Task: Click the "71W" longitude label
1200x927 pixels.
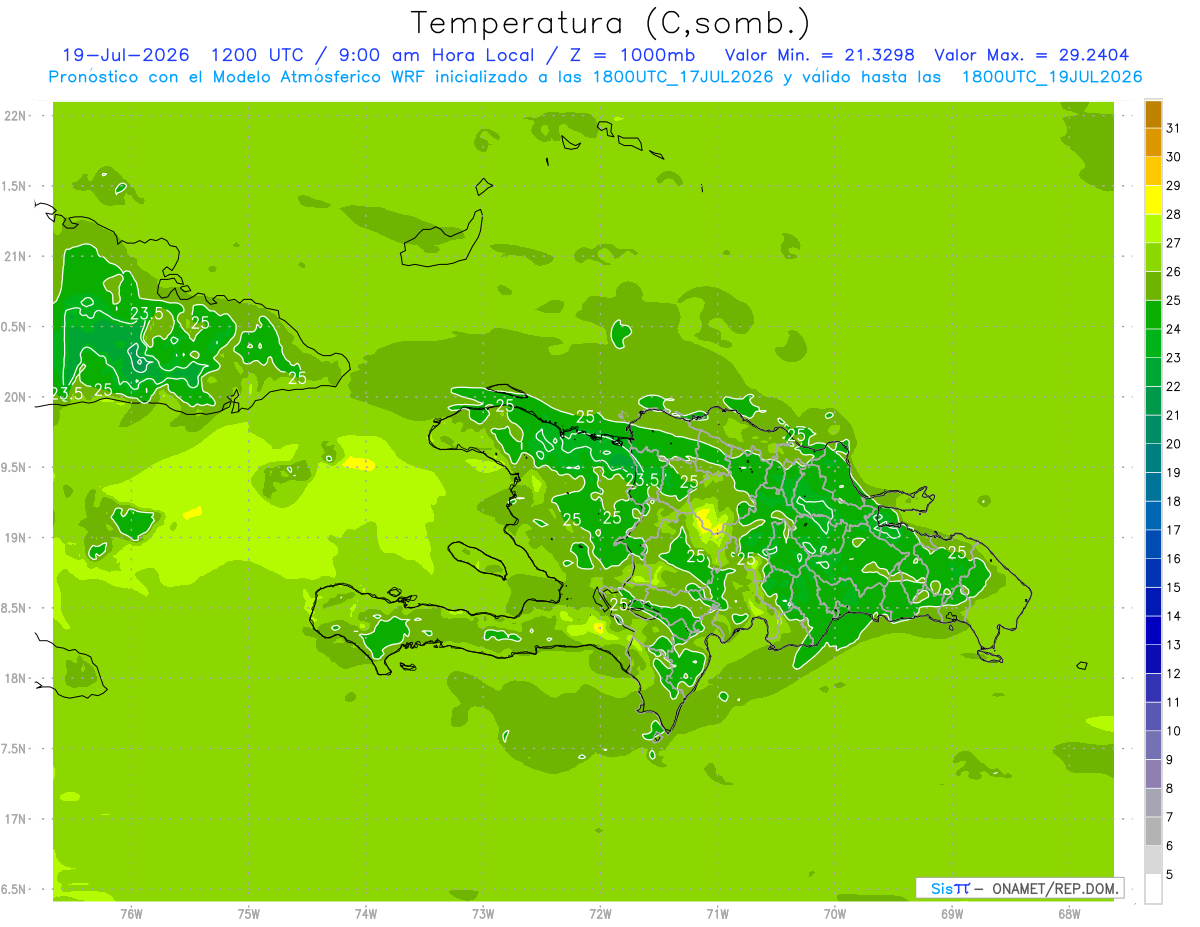Action: 717,914
